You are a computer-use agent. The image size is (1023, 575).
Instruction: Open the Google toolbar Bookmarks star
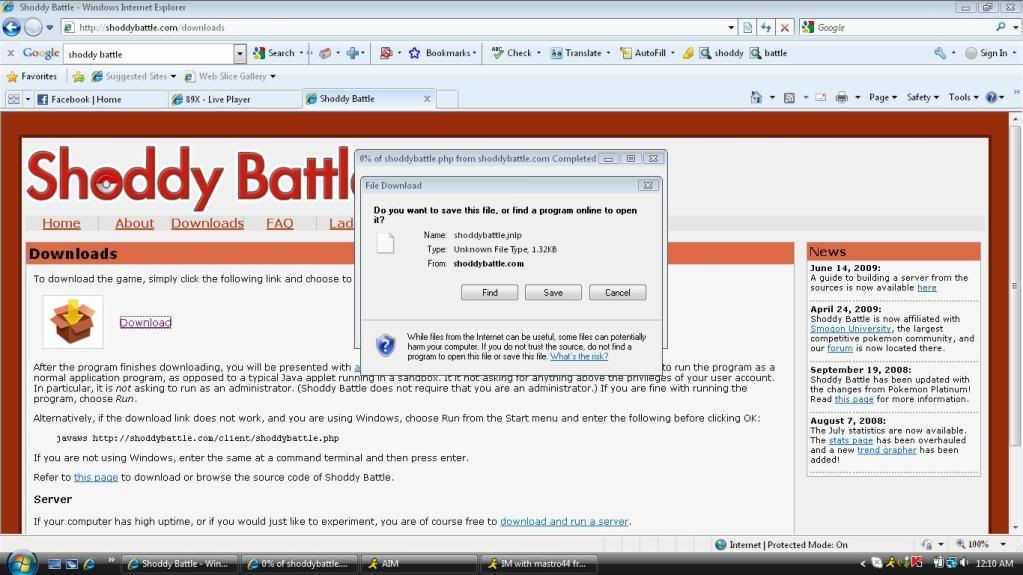tap(442, 53)
